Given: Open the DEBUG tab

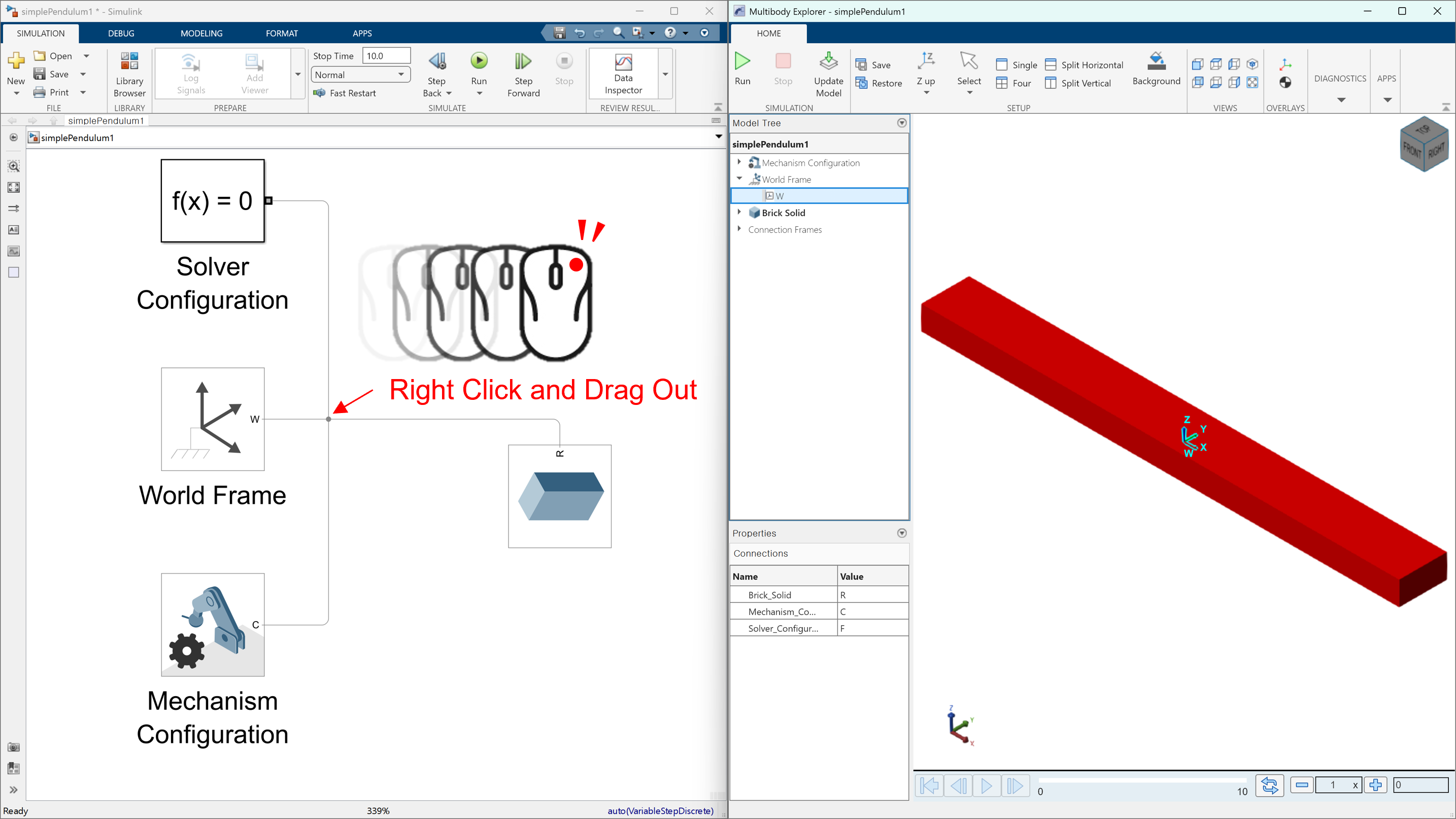Looking at the screenshot, I should (121, 33).
